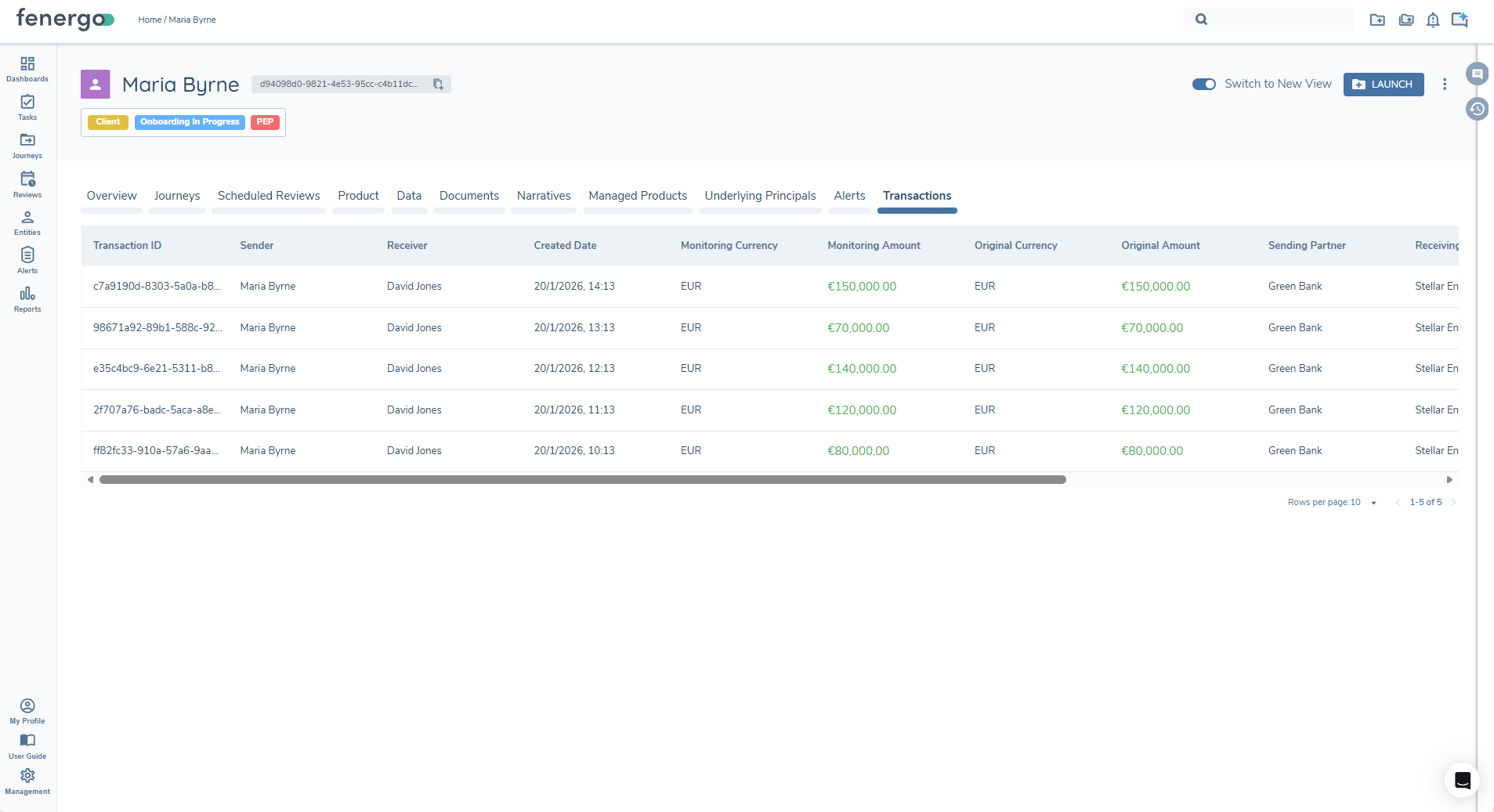
Task: Open the notifications bell icon
Action: 1433,20
